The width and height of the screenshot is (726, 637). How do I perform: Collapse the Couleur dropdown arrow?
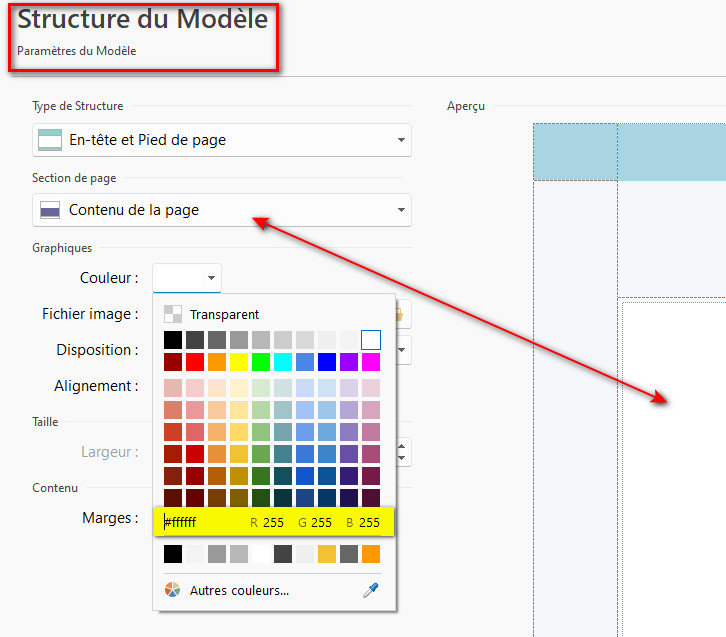pyautogui.click(x=211, y=278)
